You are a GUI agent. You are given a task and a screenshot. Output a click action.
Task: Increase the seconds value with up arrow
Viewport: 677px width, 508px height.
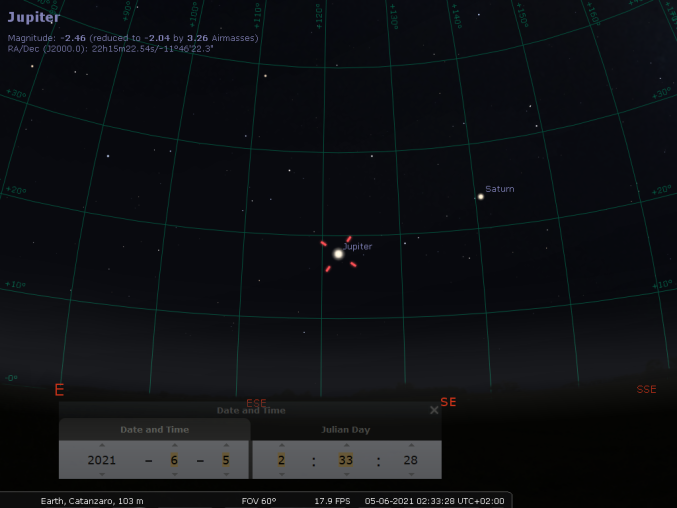coord(411,445)
